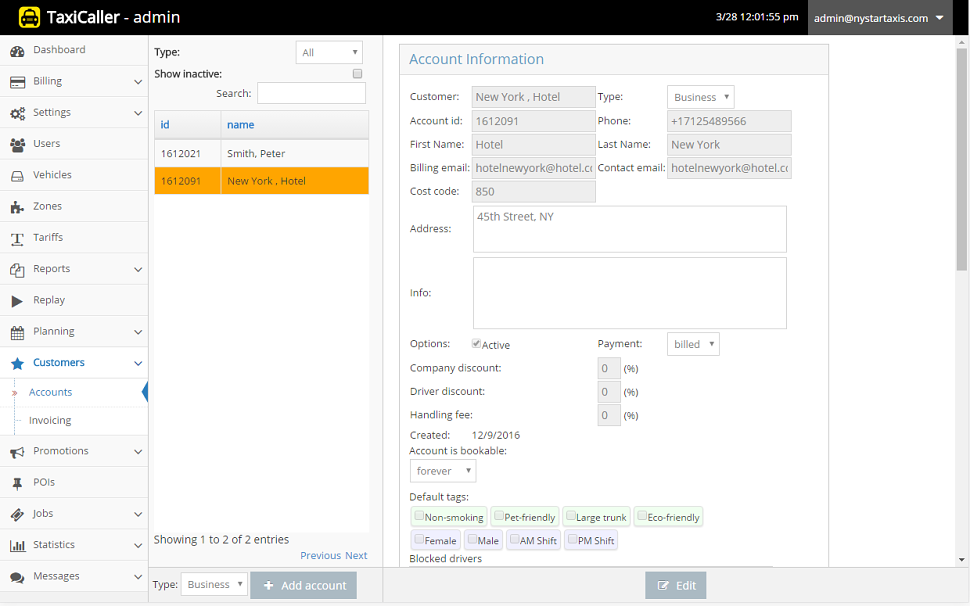Expand the Reports sidebar menu
Screen dimensions: 970x606
[52, 269]
